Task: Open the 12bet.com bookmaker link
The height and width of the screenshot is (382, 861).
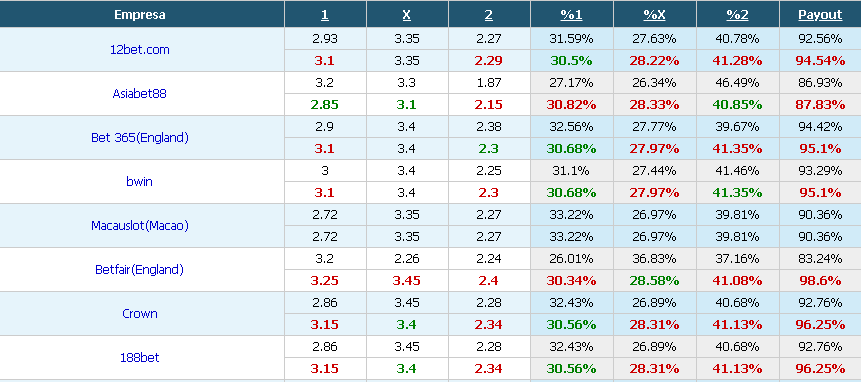Action: point(139,49)
